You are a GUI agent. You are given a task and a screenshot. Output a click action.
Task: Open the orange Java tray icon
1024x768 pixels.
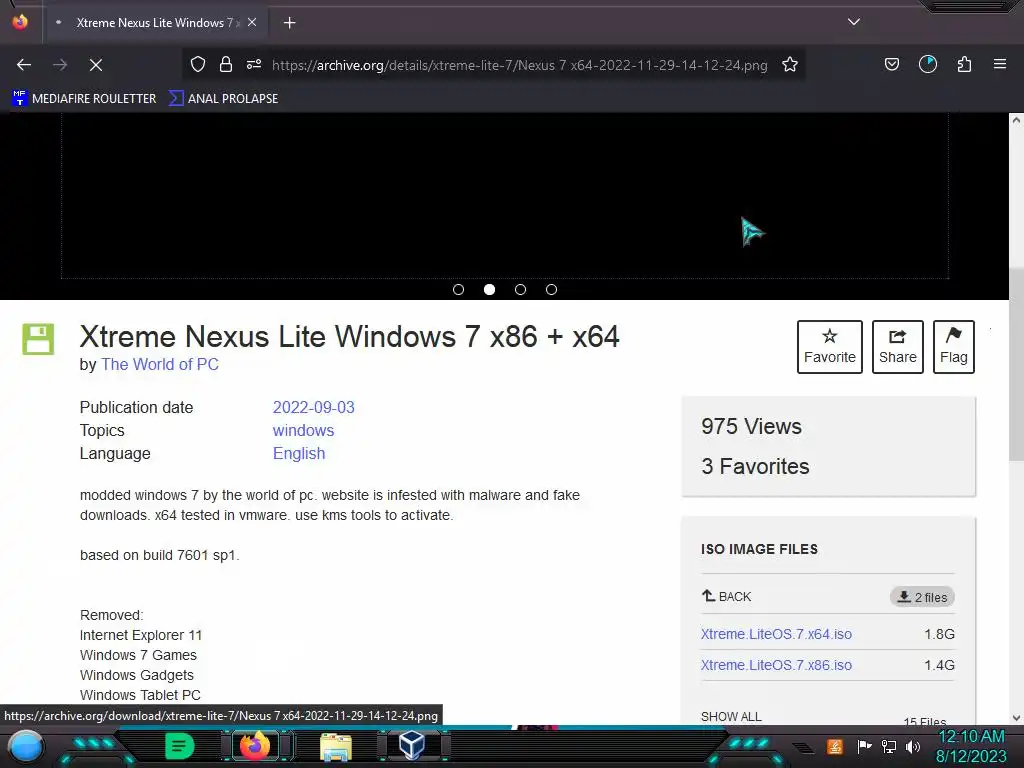coord(835,746)
